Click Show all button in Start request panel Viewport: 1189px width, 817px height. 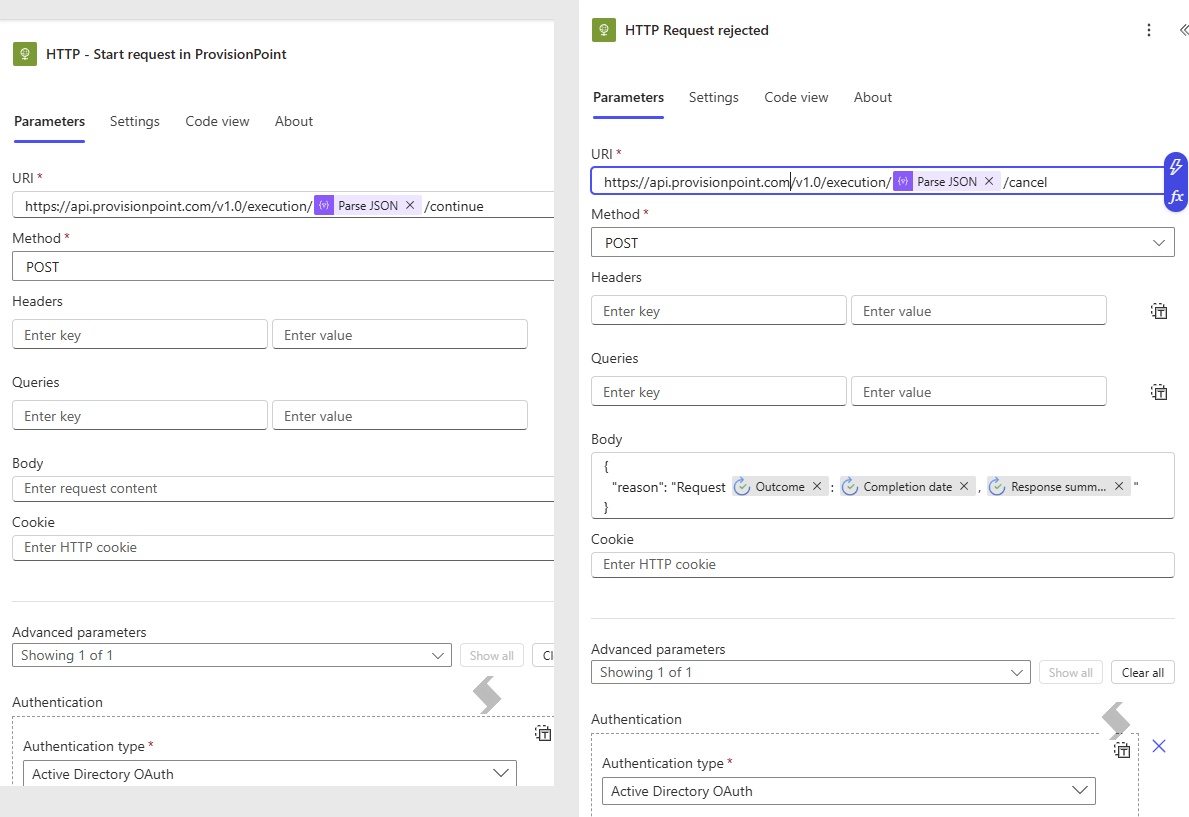491,655
